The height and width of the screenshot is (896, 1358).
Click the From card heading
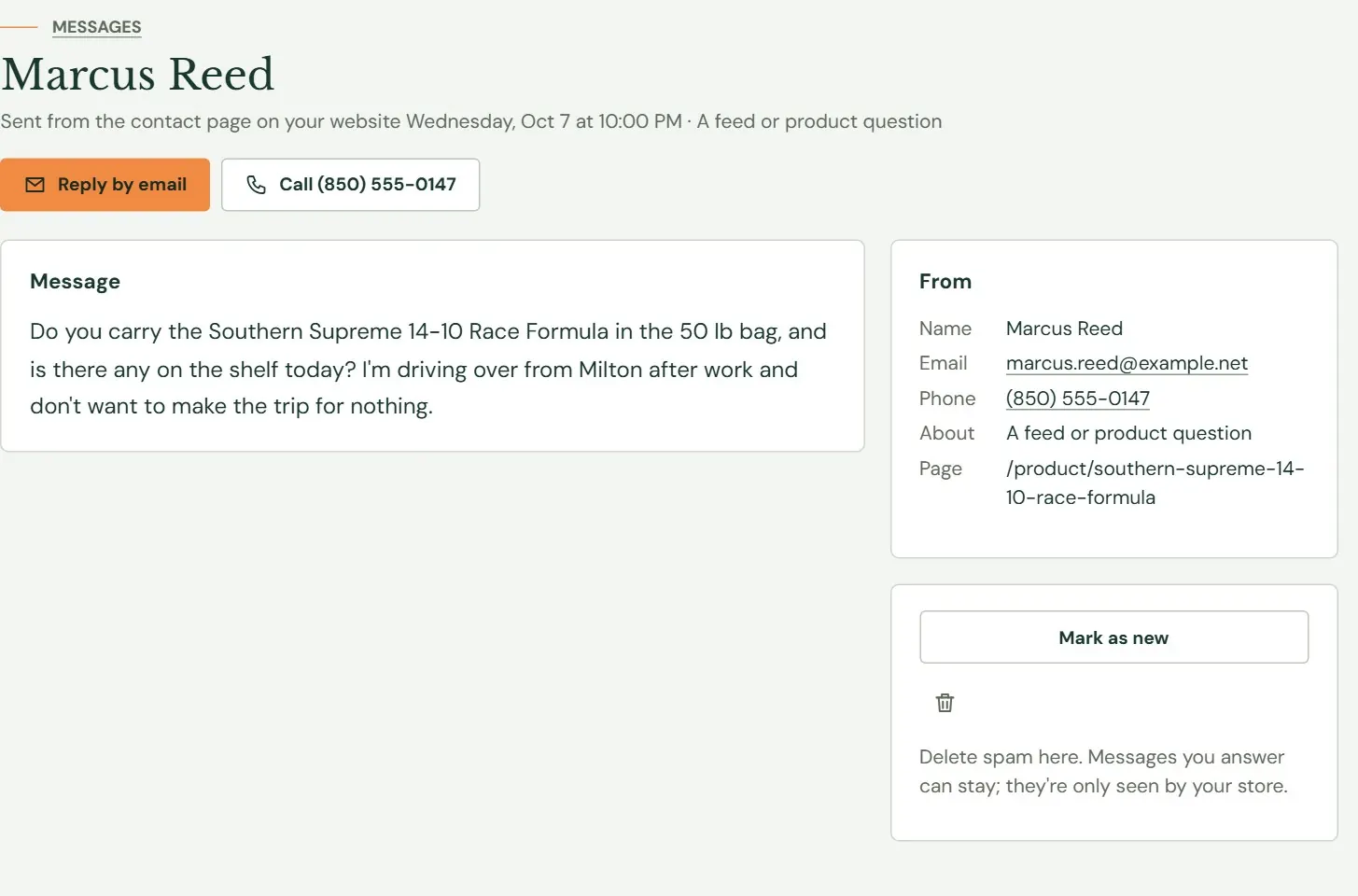coord(945,282)
